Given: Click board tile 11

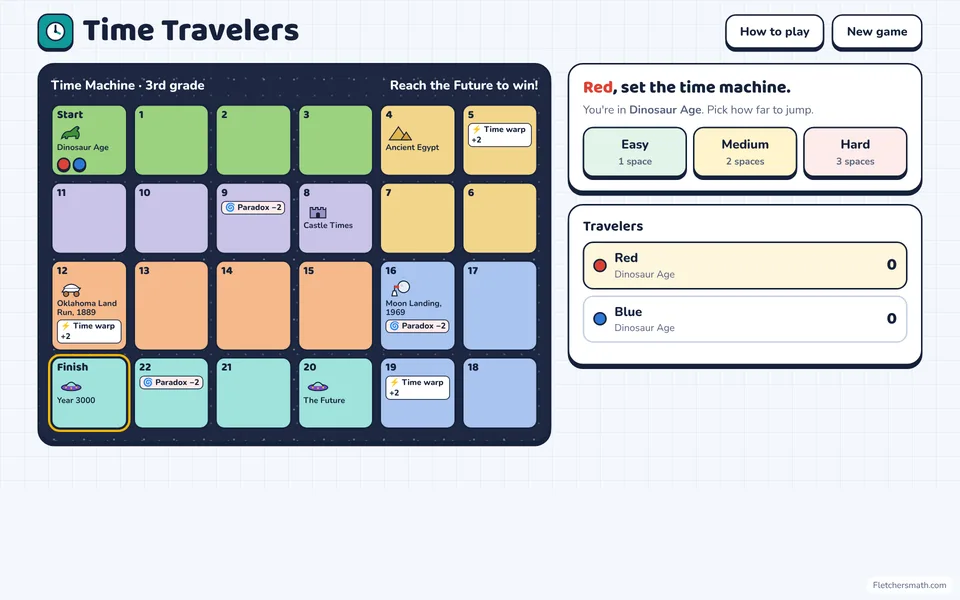Looking at the screenshot, I should click(89, 218).
